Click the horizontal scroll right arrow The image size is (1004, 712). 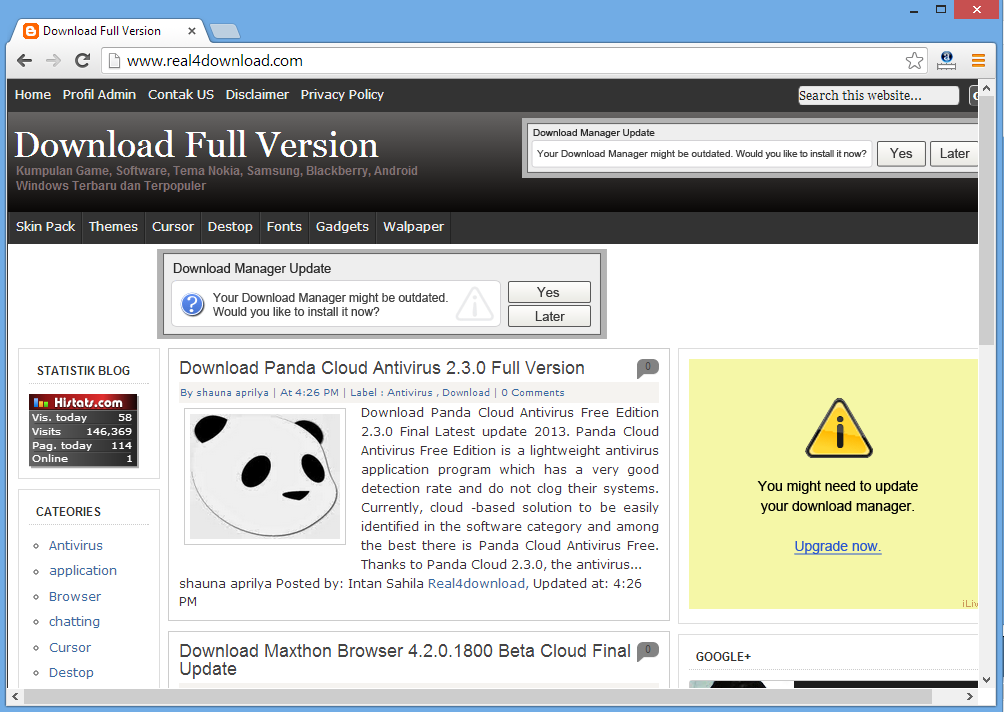pyautogui.click(x=969, y=696)
